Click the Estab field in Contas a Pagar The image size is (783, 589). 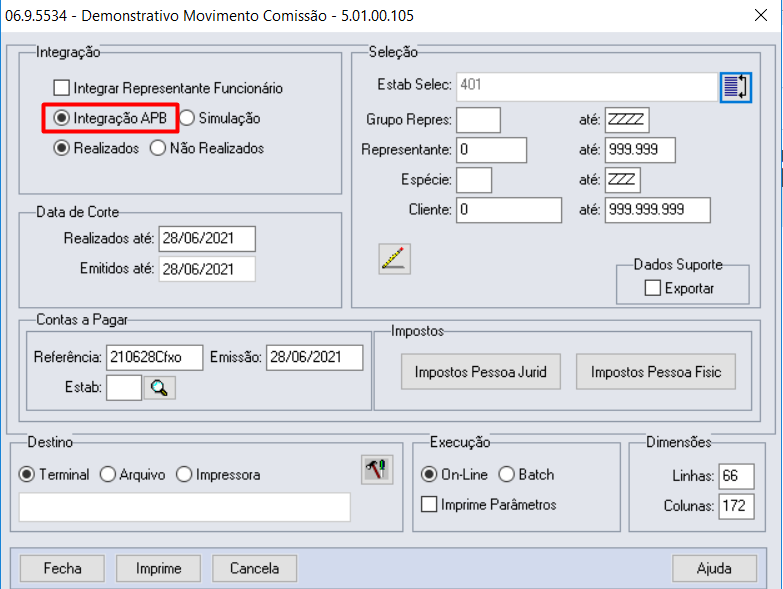124,388
